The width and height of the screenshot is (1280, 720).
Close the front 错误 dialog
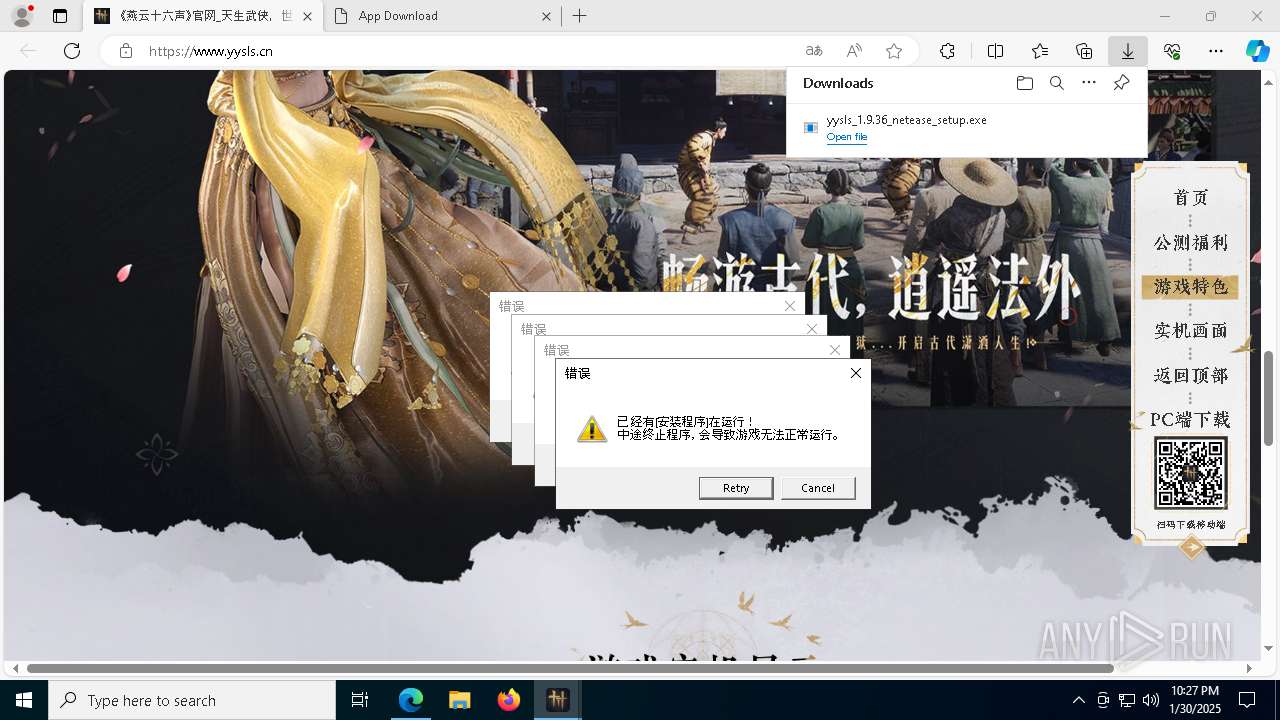click(856, 373)
